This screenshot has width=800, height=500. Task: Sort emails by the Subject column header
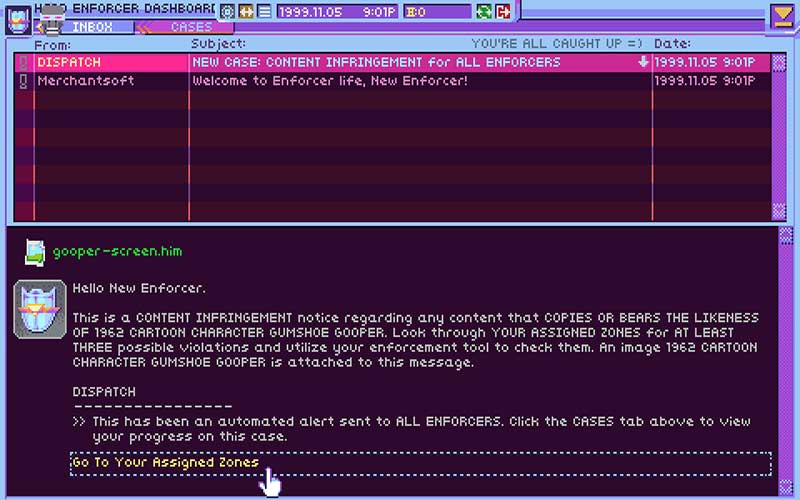[x=218, y=45]
